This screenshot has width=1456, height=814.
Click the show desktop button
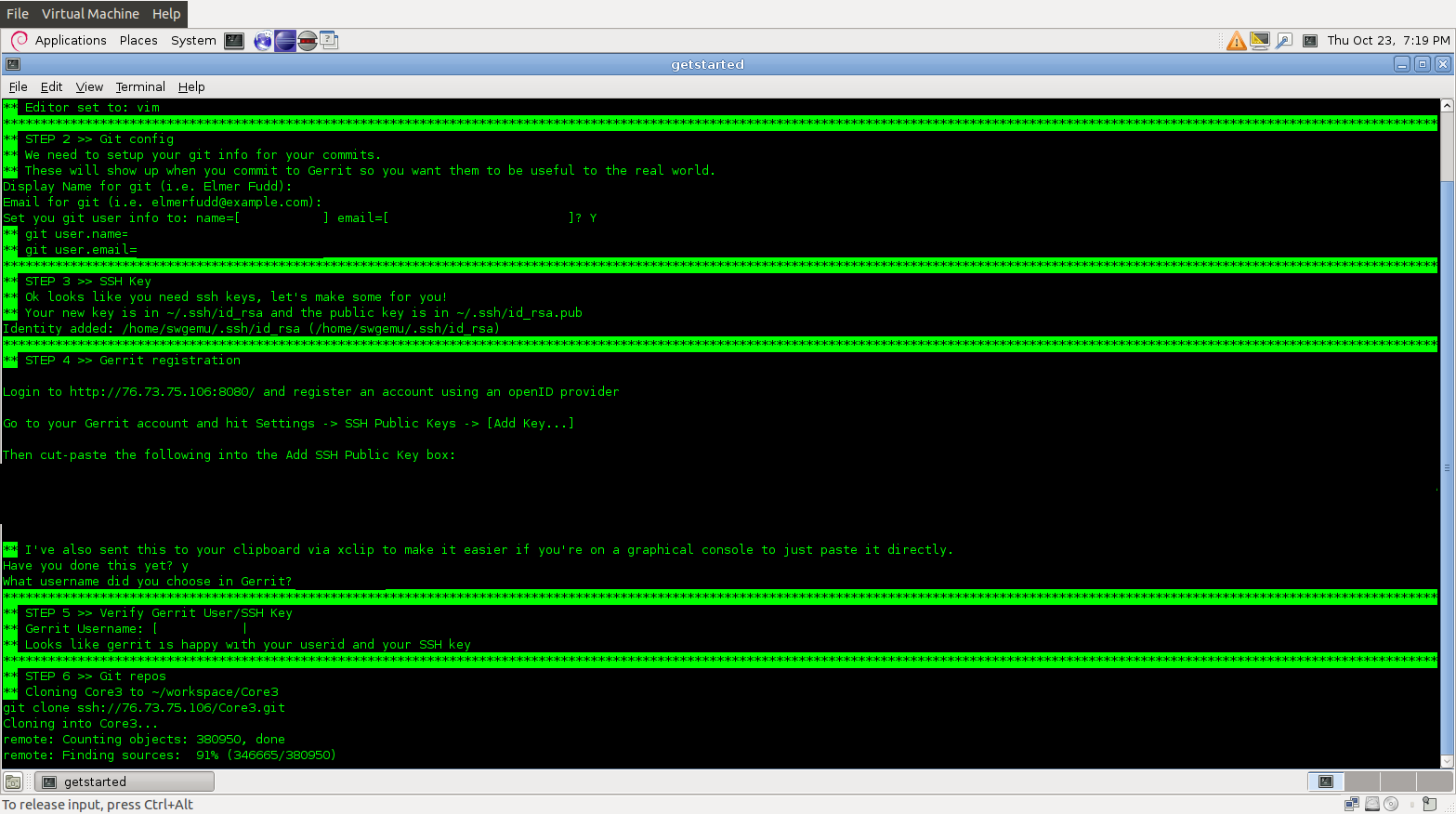(x=13, y=781)
